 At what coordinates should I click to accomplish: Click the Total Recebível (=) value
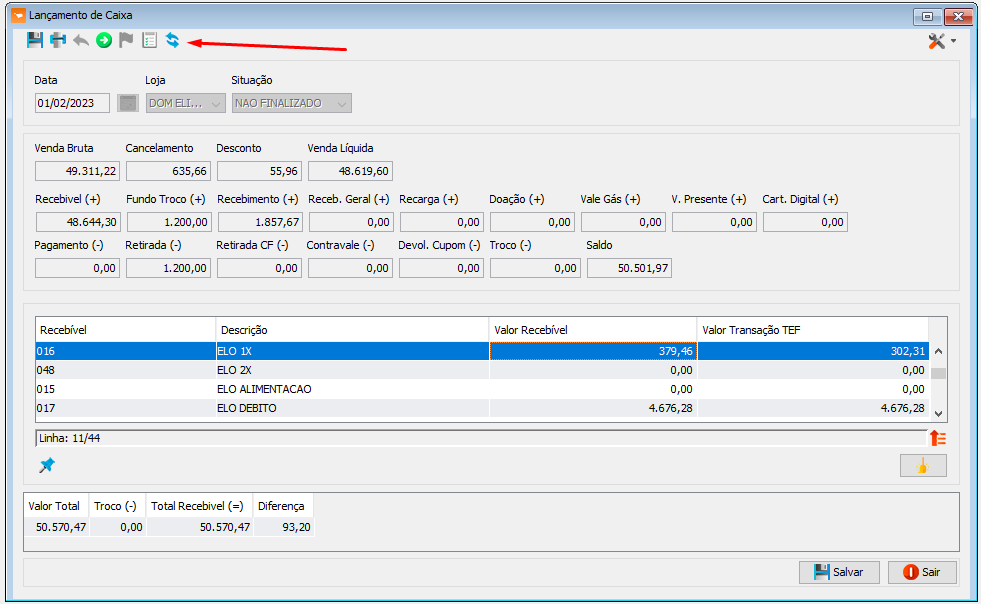pyautogui.click(x=200, y=527)
